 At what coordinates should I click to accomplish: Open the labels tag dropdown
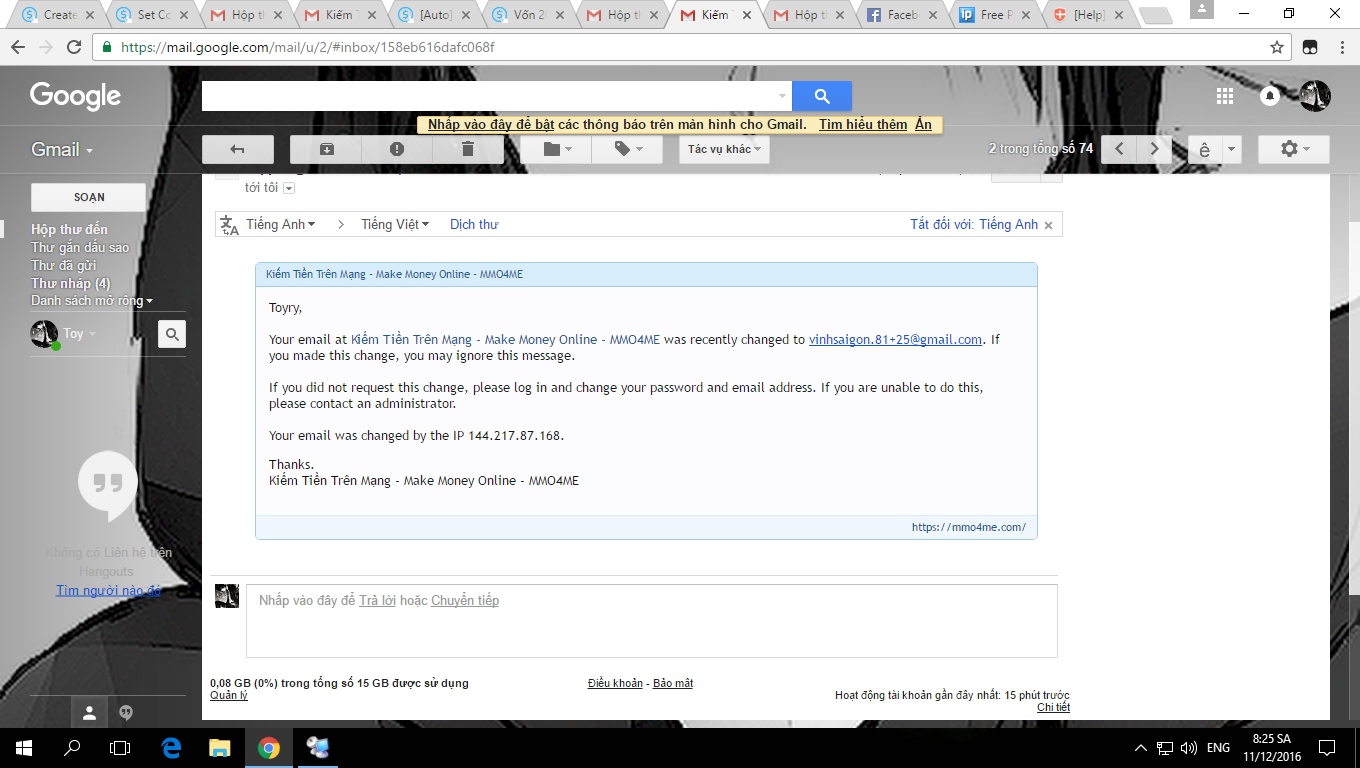click(627, 149)
